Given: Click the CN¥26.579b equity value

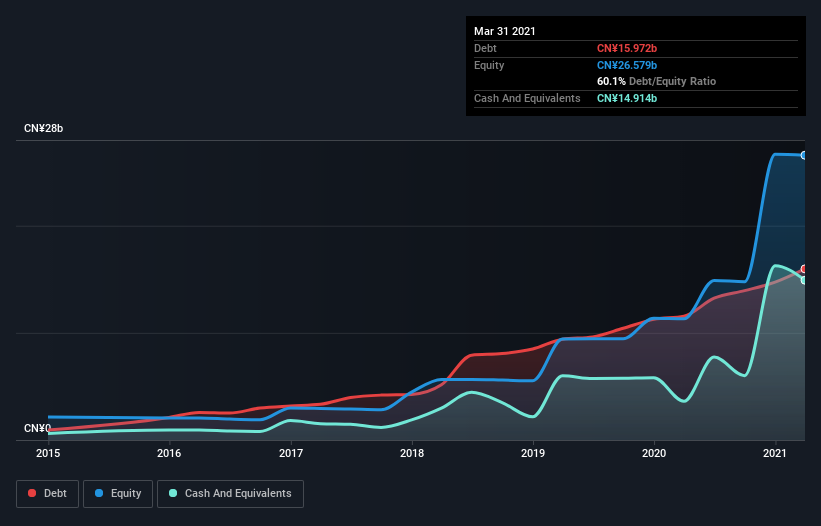Looking at the screenshot, I should (x=627, y=65).
